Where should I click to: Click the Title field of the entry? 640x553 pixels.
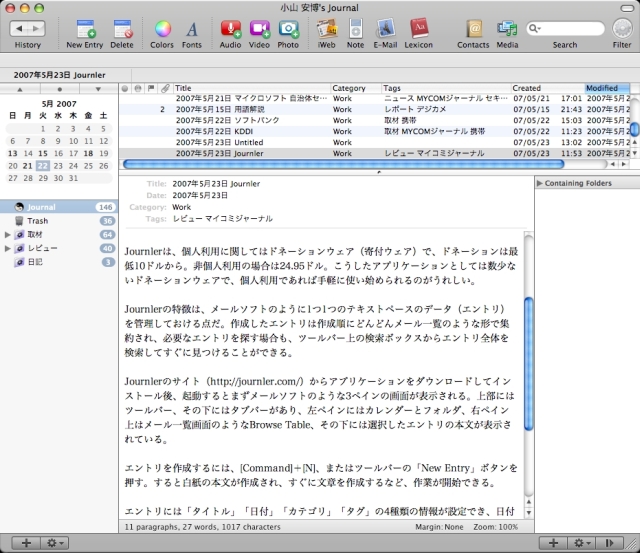(216, 184)
